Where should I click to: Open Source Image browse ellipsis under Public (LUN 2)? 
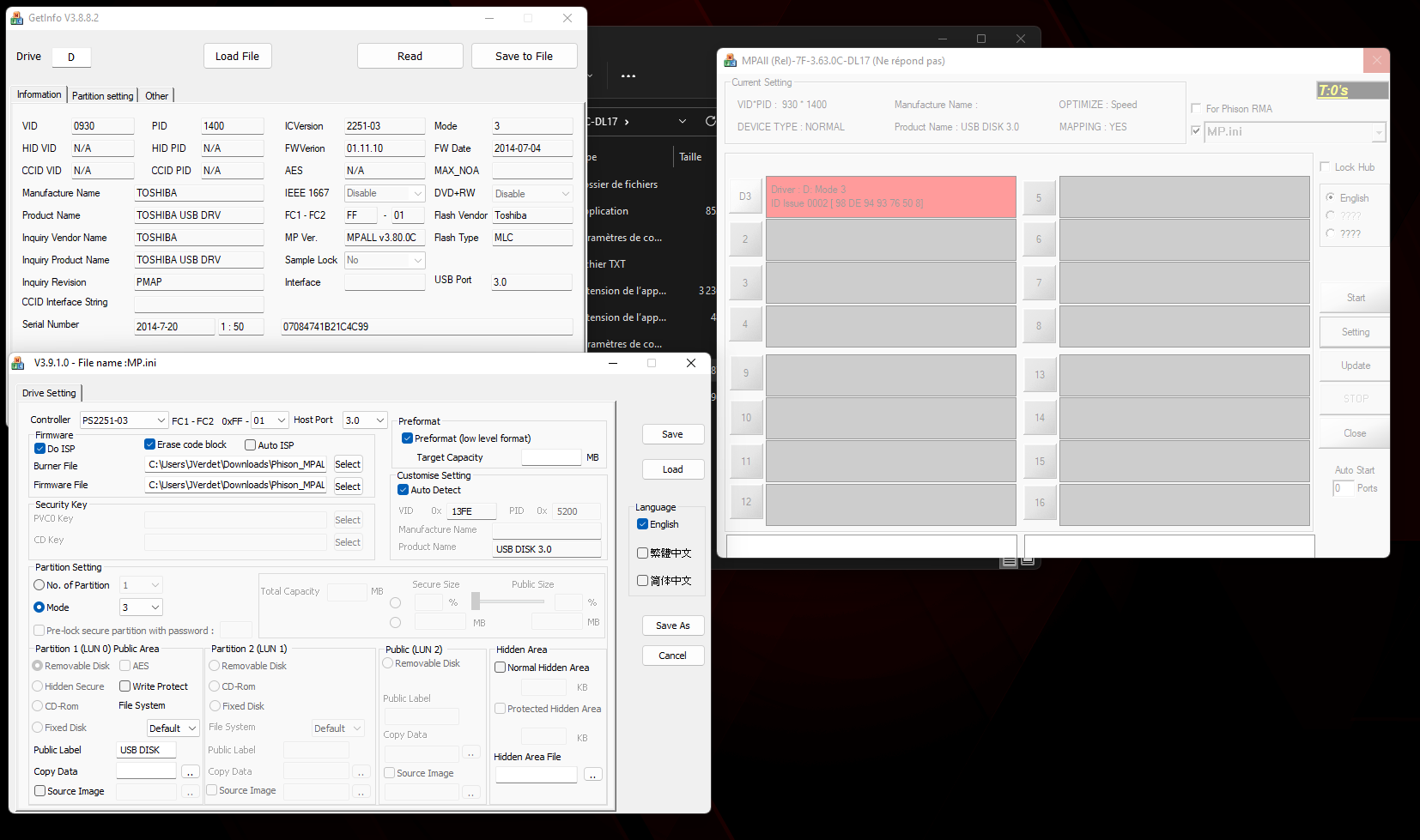pos(470,793)
